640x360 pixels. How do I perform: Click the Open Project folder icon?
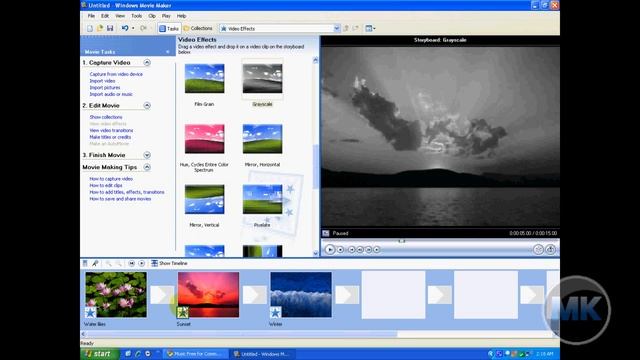pos(100,28)
